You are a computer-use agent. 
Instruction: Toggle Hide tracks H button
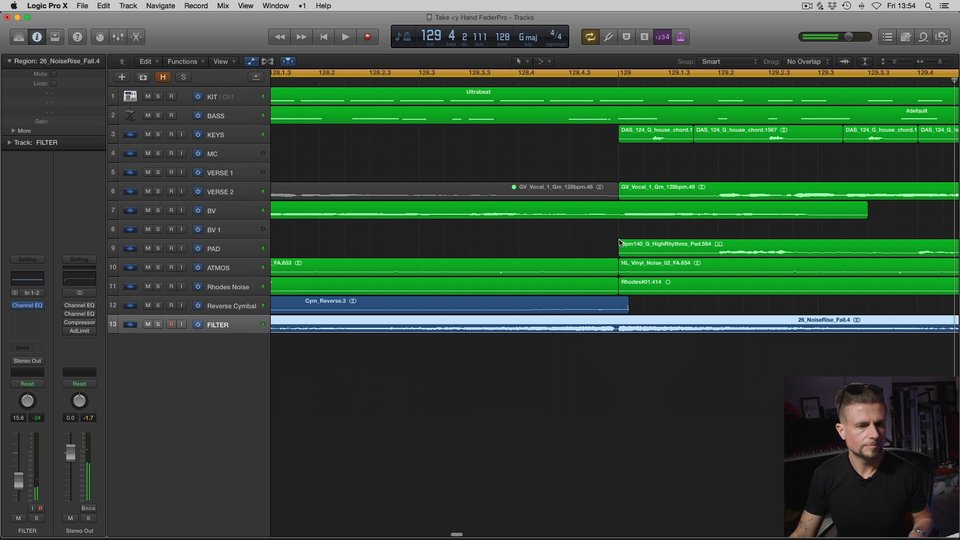click(x=163, y=77)
